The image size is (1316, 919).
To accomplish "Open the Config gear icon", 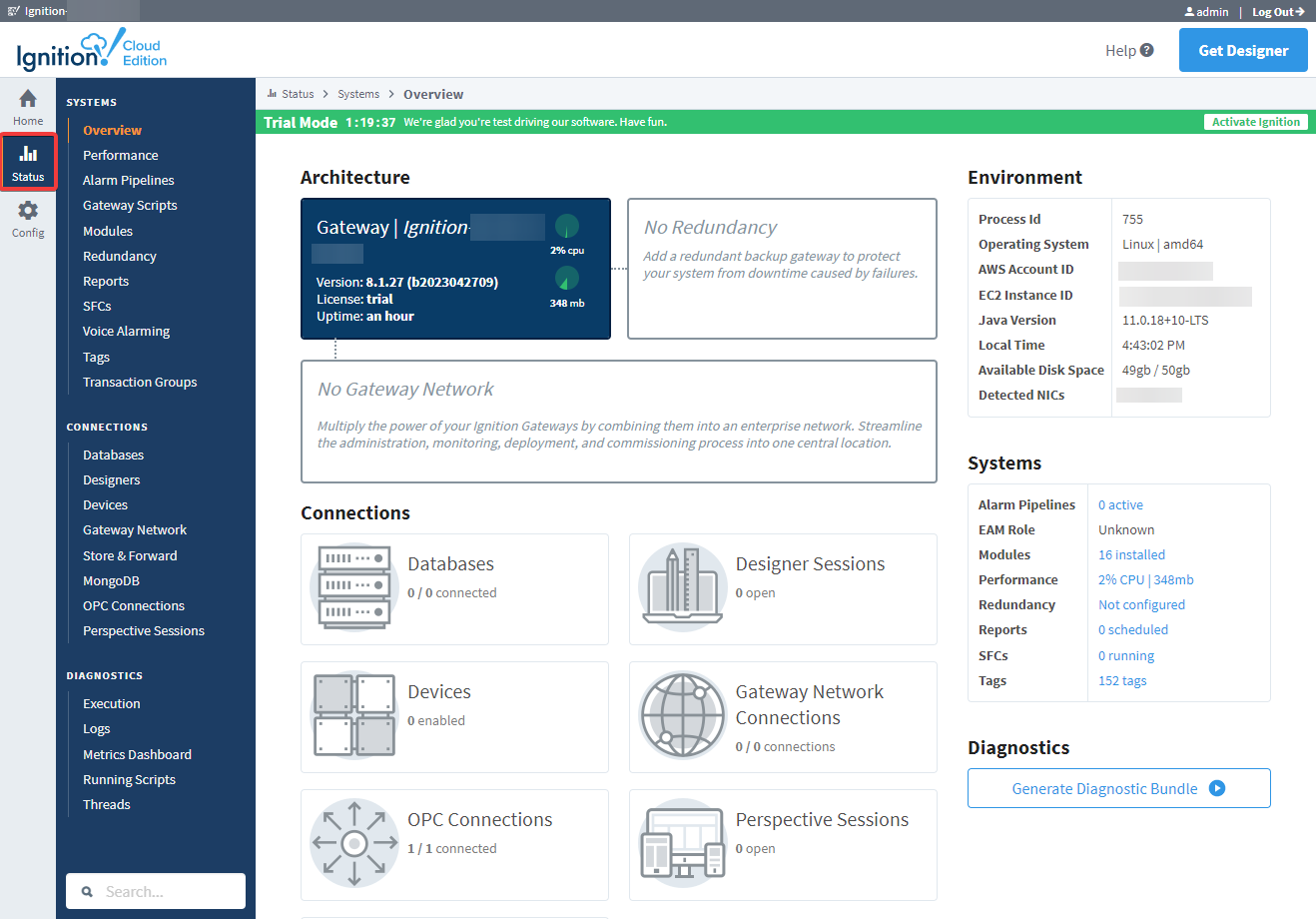I will [28, 210].
